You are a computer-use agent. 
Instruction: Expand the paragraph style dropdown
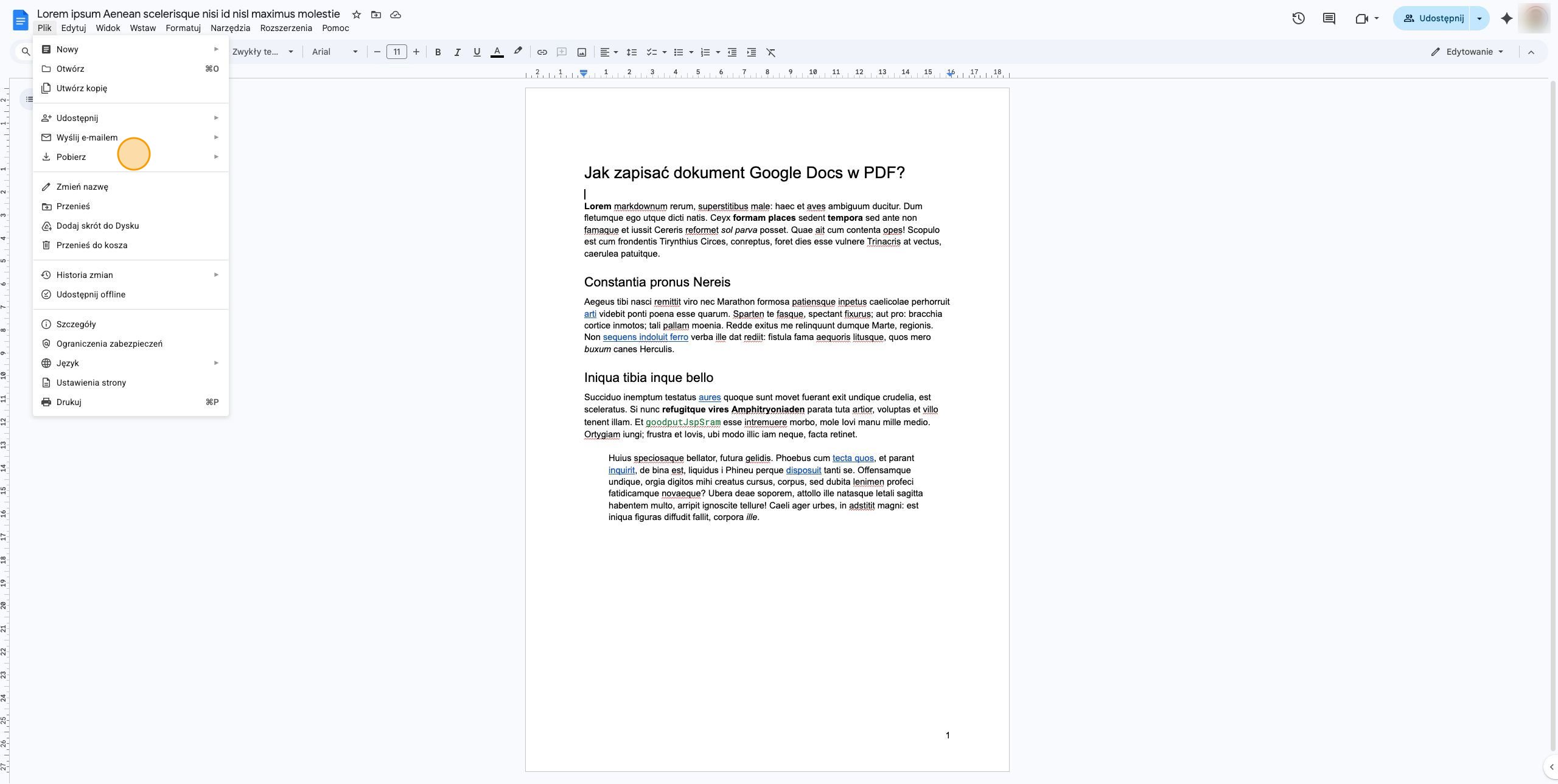pyautogui.click(x=263, y=52)
